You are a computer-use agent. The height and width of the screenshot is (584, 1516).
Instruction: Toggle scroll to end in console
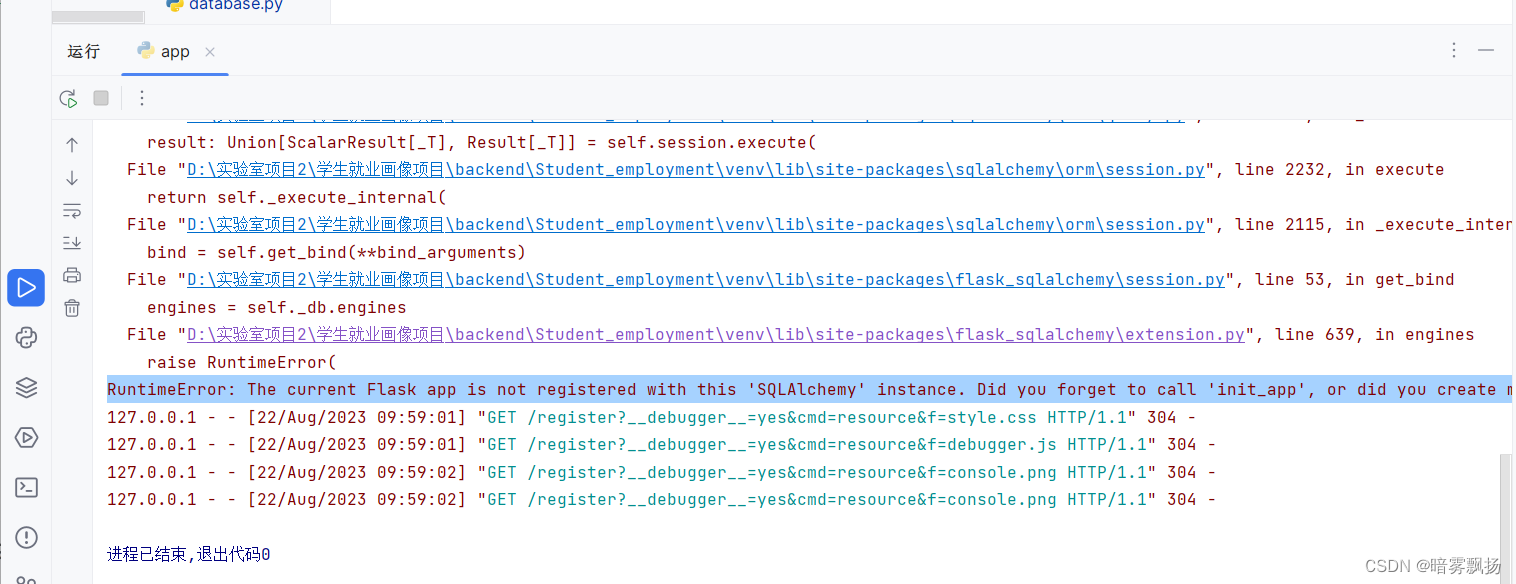[71, 242]
